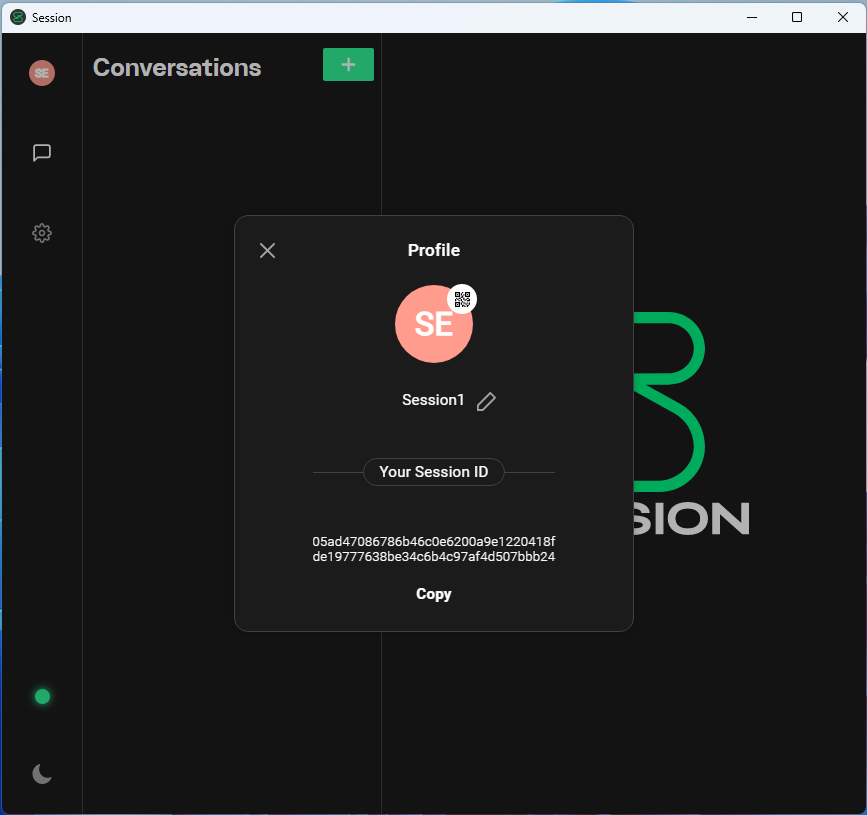
Task: Maximize the Session window
Action: pos(797,17)
